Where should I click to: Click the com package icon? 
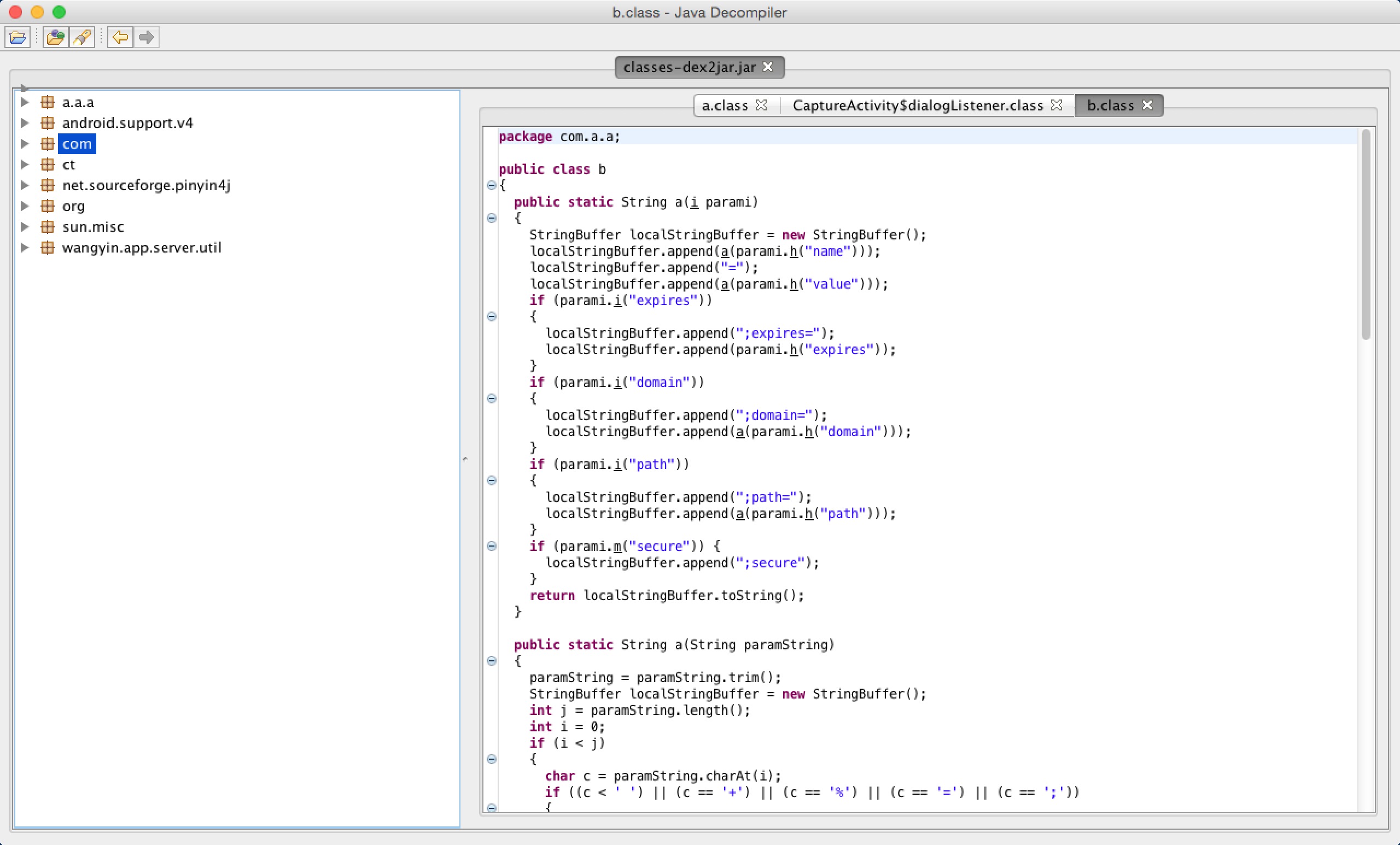[48, 144]
